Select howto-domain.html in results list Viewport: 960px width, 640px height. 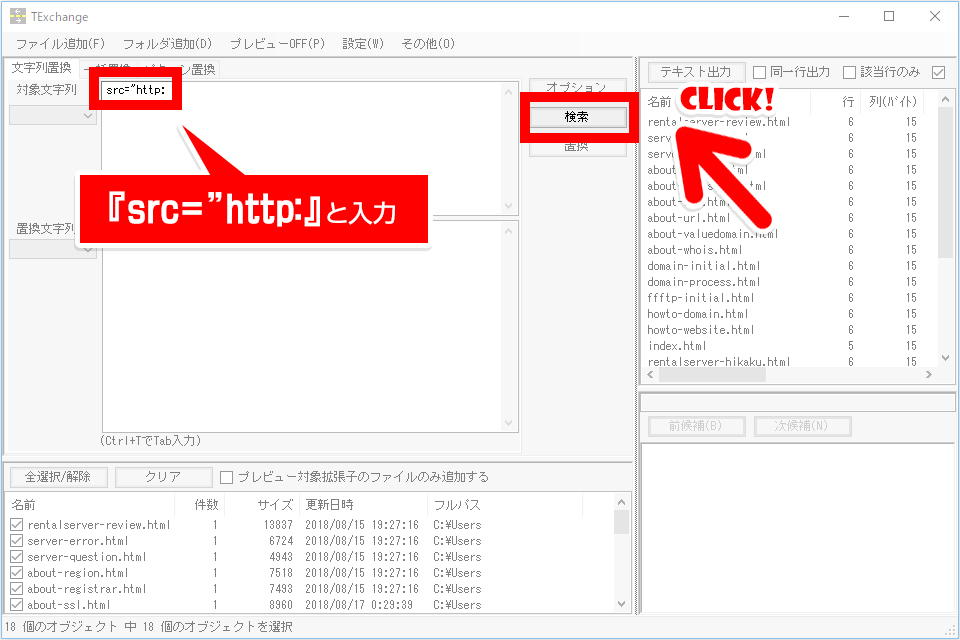click(698, 314)
